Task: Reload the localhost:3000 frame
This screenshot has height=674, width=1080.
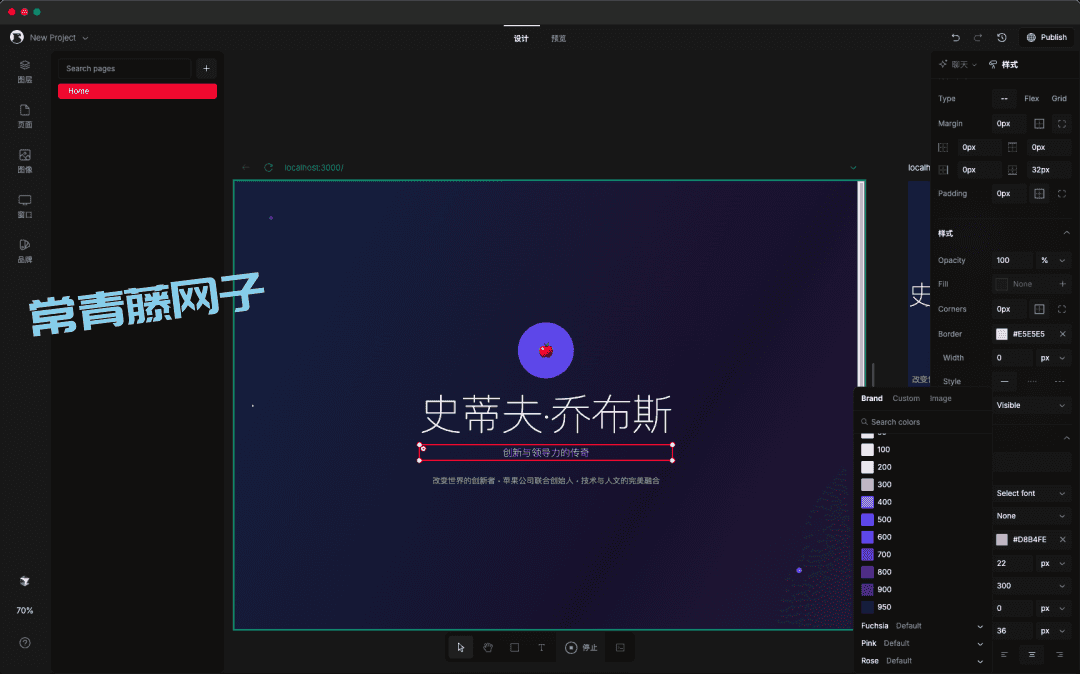Action: [269, 167]
